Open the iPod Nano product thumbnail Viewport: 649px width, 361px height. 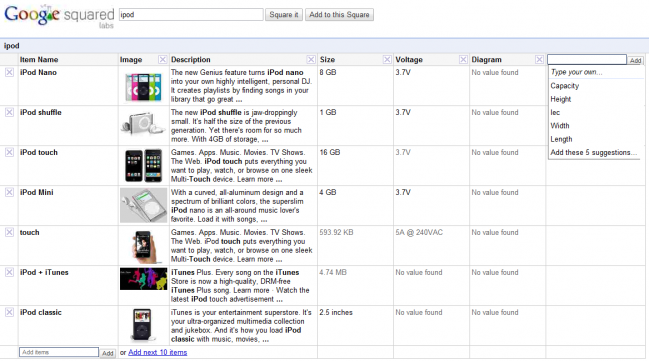click(x=143, y=87)
